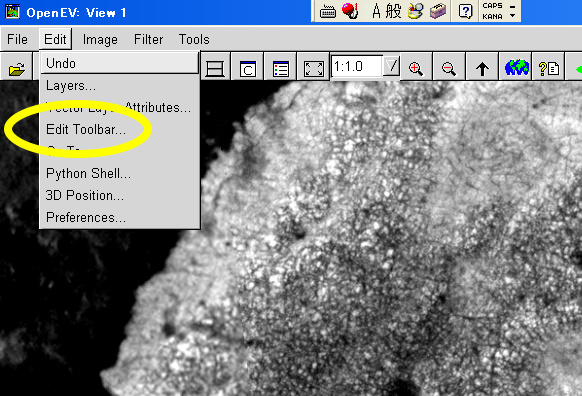This screenshot has width=582, height=396.
Task: Click the split window panes icon
Action: tap(215, 69)
